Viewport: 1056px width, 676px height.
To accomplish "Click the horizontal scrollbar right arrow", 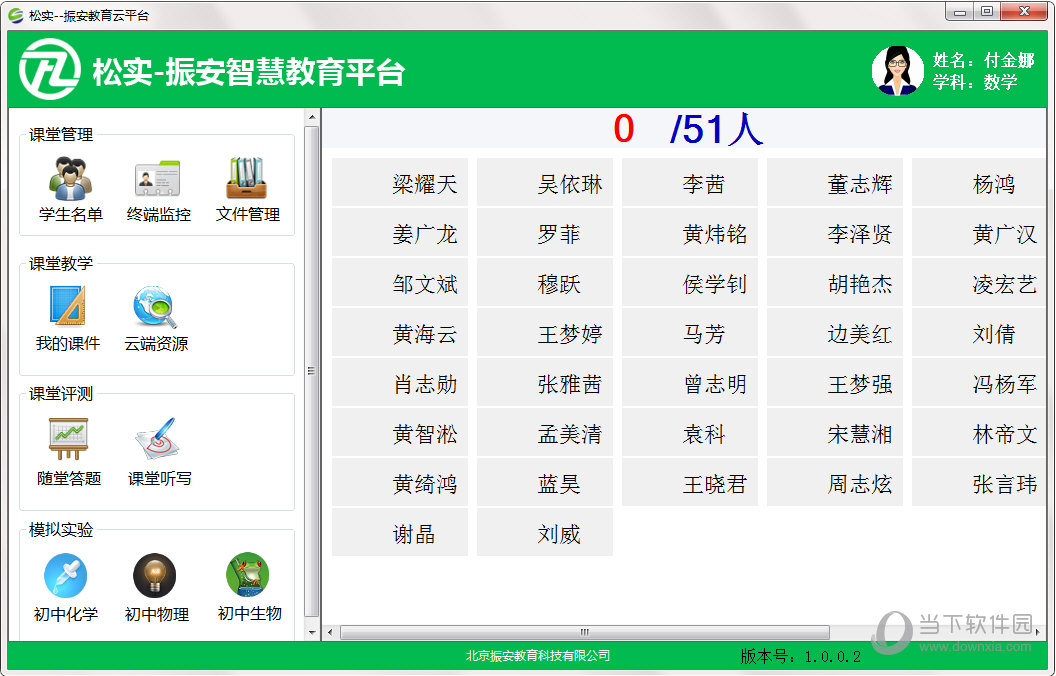I will [1038, 632].
